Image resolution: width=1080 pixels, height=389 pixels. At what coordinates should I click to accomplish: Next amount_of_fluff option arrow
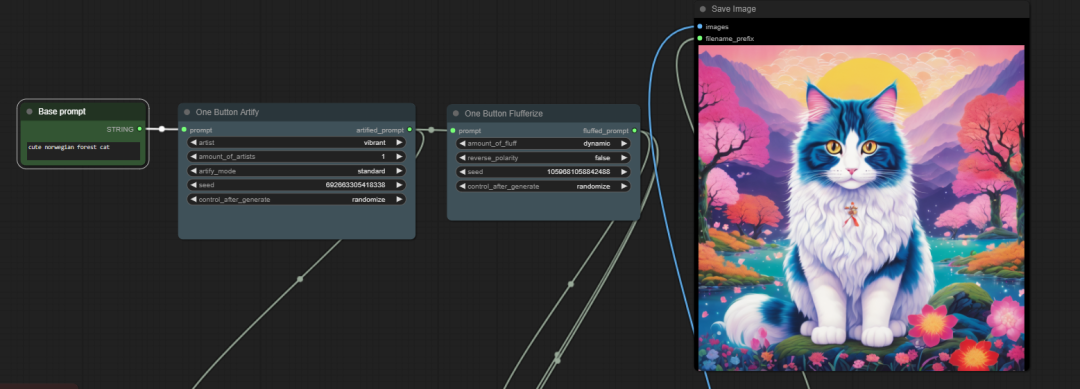[x=623, y=143]
